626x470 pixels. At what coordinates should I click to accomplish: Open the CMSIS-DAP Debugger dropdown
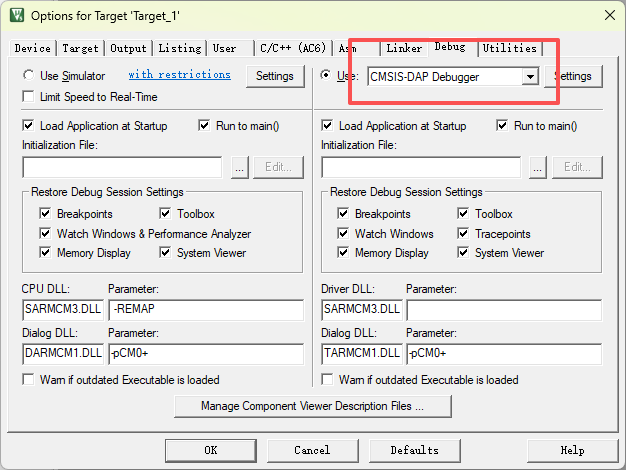click(x=530, y=76)
